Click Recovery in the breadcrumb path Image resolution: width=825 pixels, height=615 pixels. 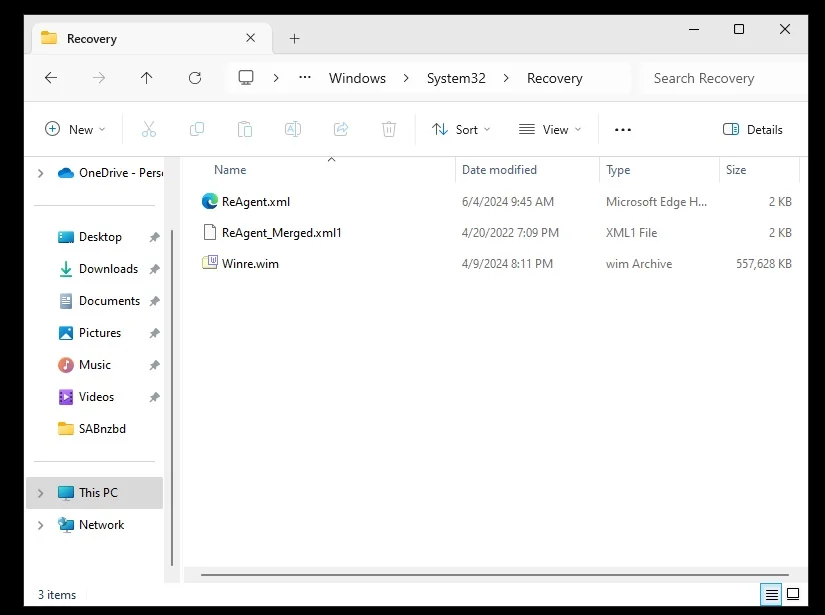(555, 78)
